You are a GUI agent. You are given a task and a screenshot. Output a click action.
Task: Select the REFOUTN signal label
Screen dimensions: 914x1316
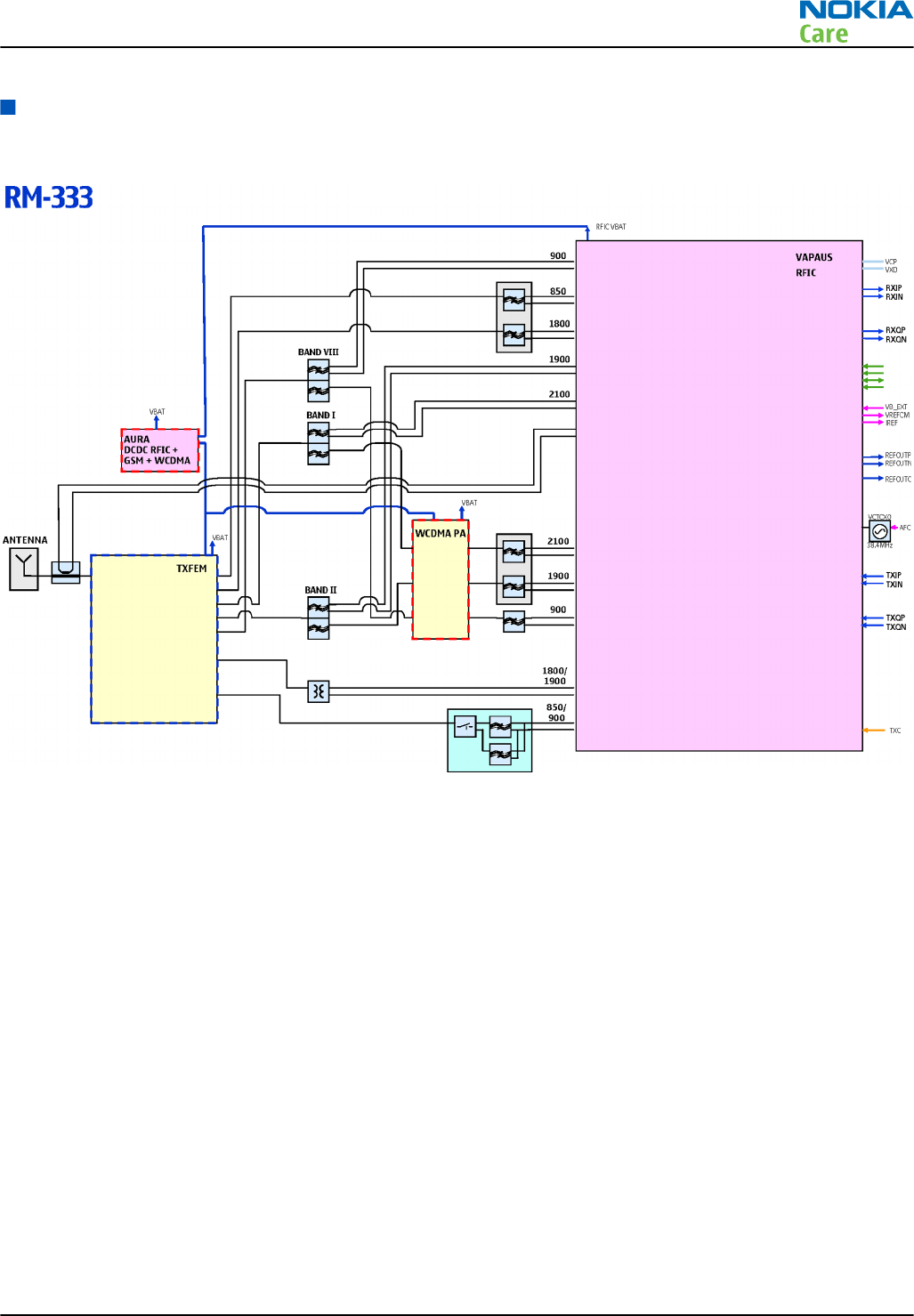(x=898, y=464)
